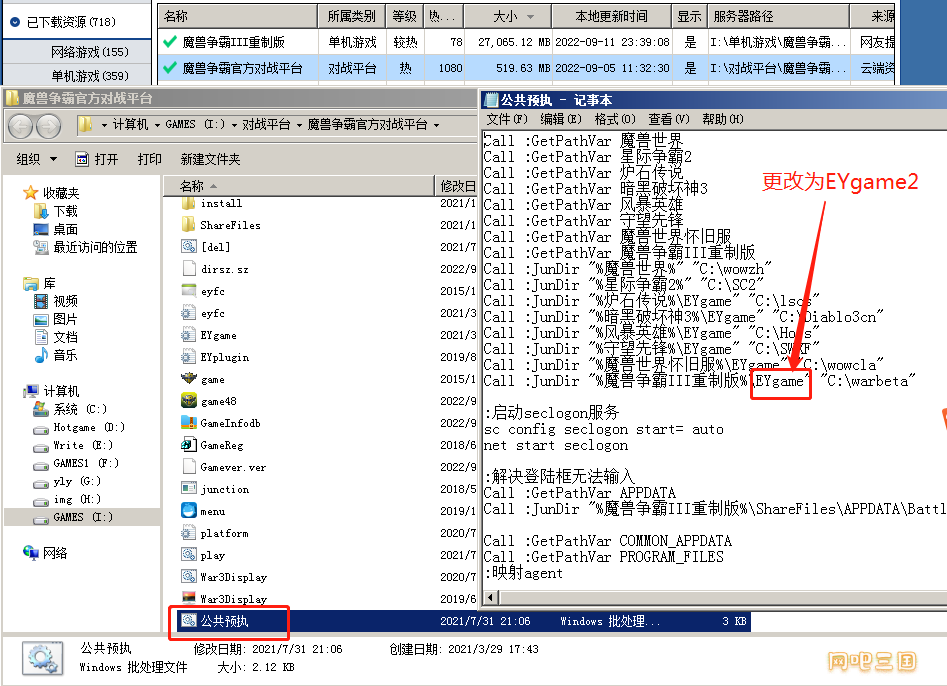Select the GameReg file icon
Image resolution: width=947 pixels, height=686 pixels.
[x=188, y=445]
